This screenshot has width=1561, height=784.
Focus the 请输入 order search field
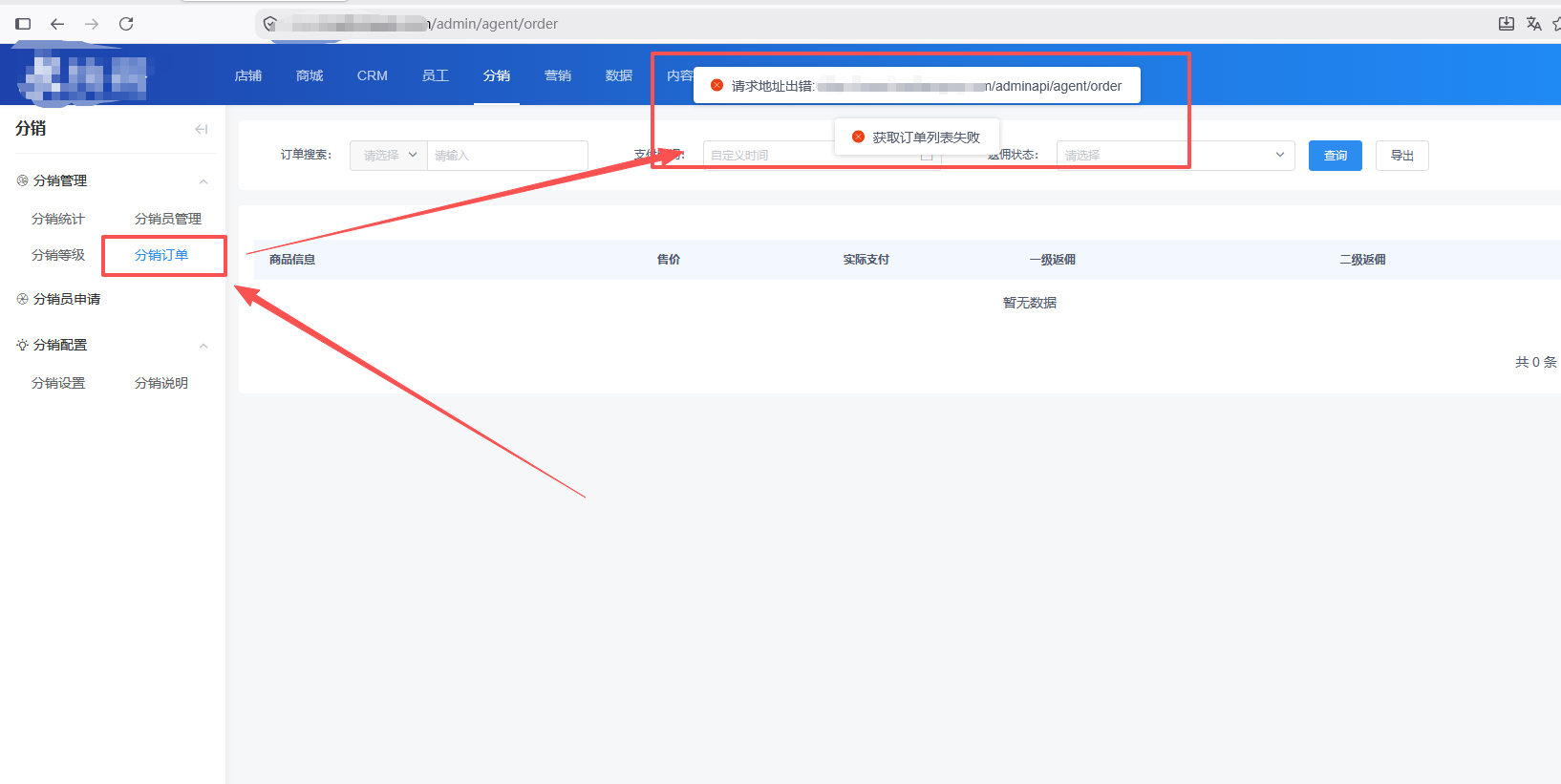tap(507, 155)
